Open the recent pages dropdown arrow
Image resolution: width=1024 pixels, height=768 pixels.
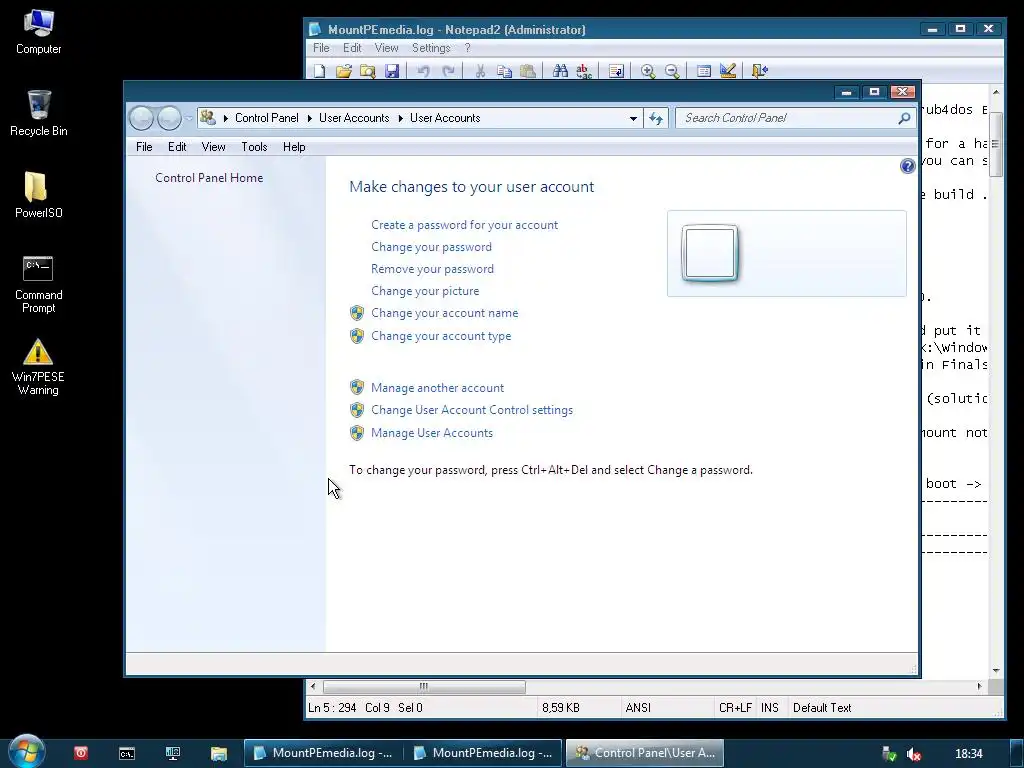pyautogui.click(x=189, y=118)
